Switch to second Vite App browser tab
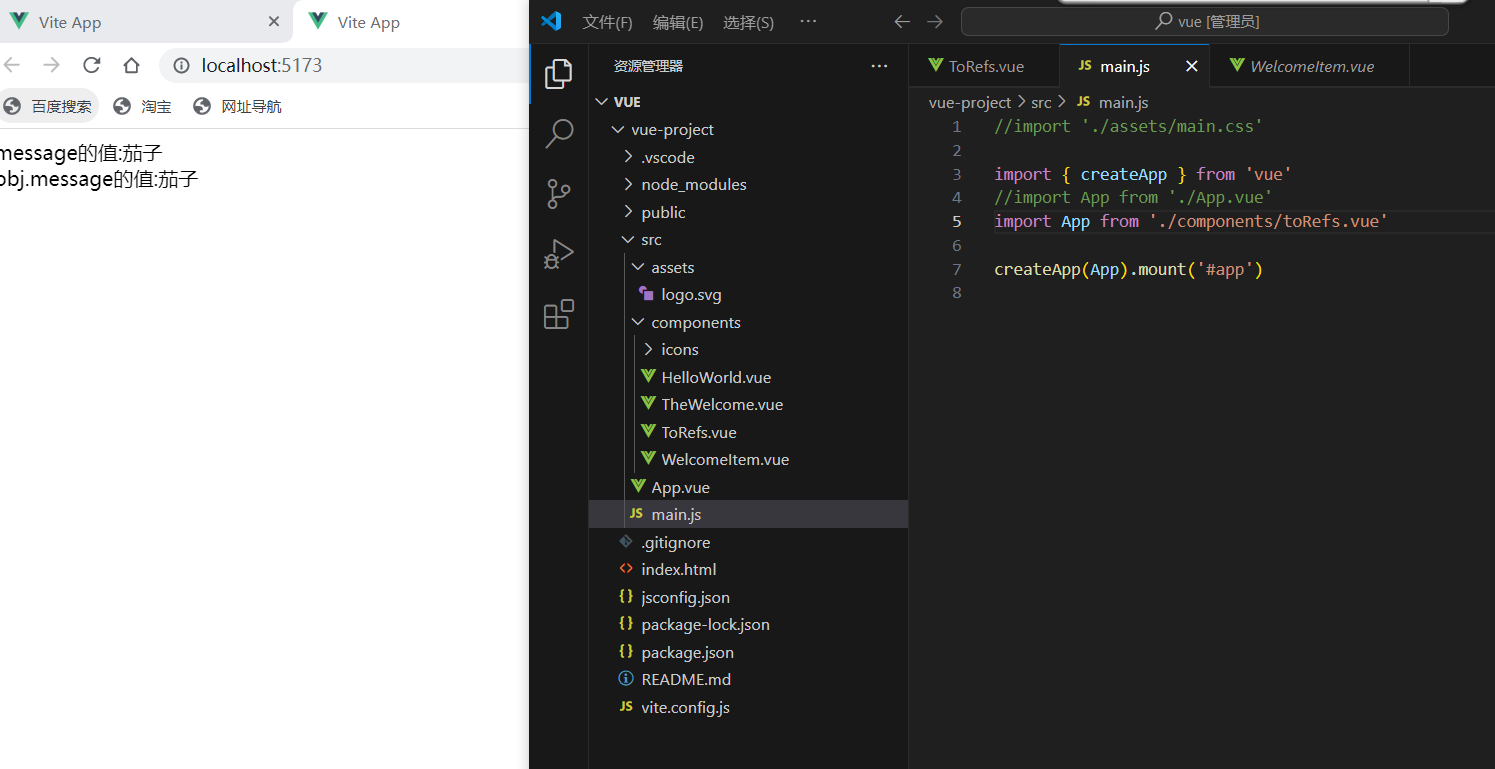The image size is (1495, 769). point(412,22)
